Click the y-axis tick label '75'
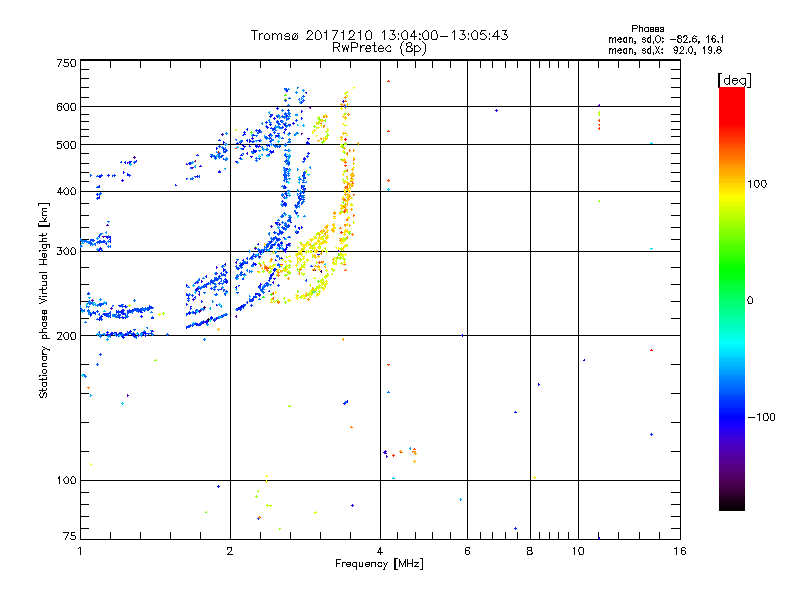 coord(70,536)
